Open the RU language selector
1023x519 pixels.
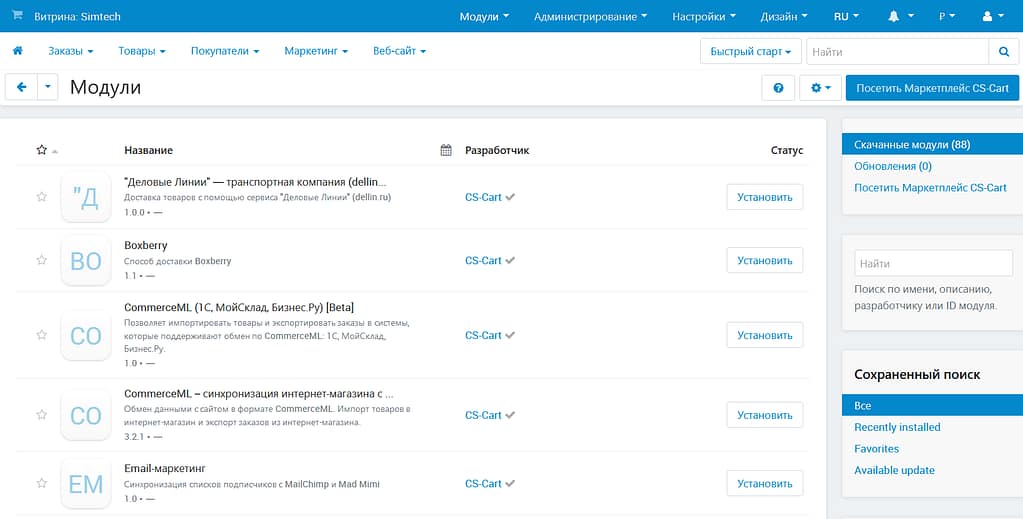click(x=846, y=17)
